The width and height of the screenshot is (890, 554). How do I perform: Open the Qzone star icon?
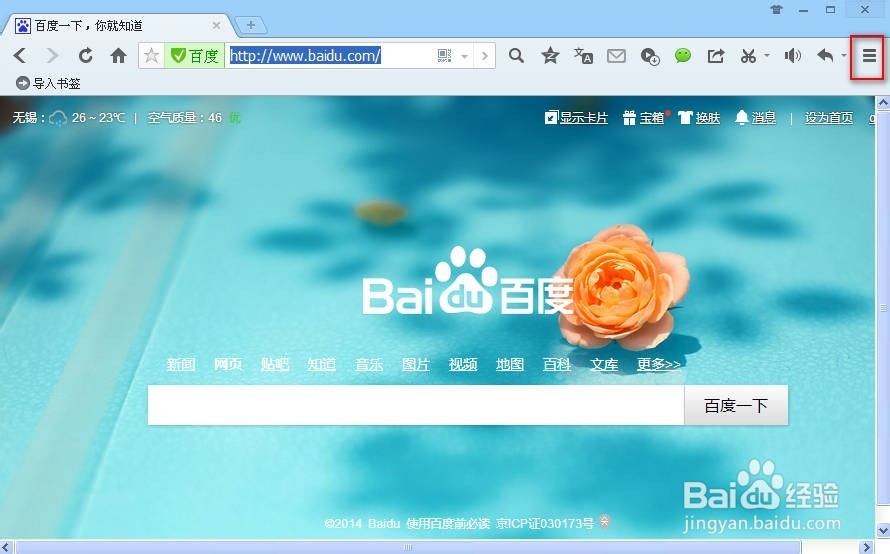click(550, 55)
